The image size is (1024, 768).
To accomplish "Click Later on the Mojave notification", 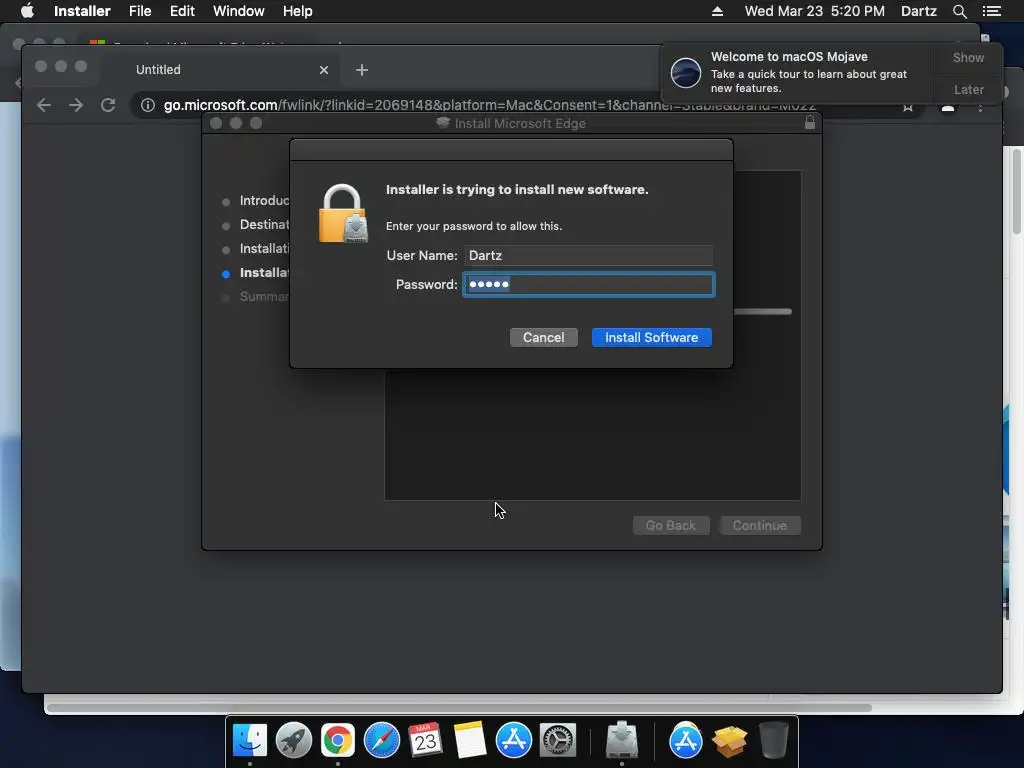I will (x=968, y=89).
